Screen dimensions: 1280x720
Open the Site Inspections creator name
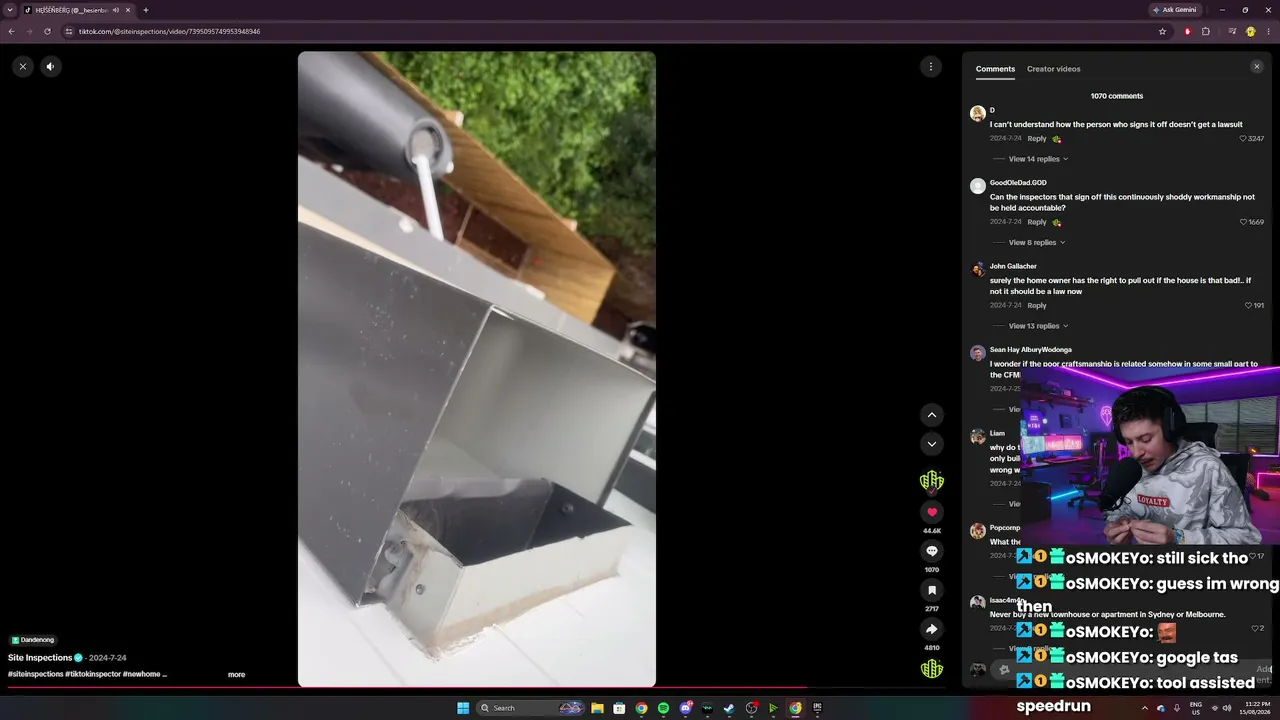(x=40, y=658)
